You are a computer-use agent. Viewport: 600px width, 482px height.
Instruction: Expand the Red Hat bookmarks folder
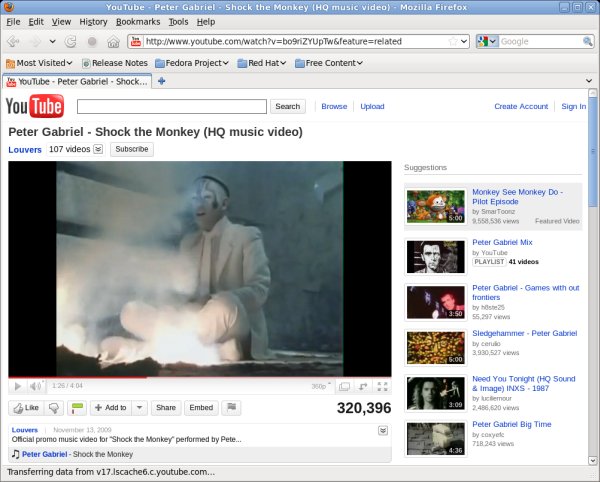tap(262, 63)
